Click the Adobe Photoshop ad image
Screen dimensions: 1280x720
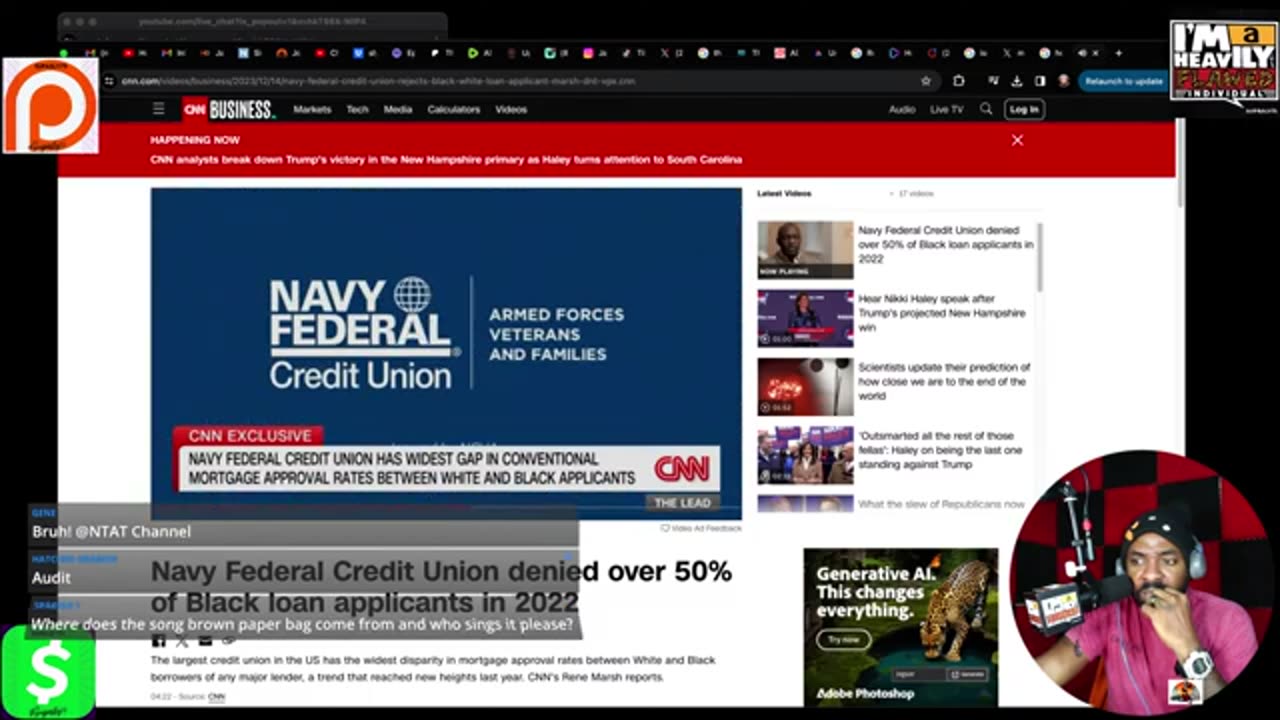click(x=901, y=627)
